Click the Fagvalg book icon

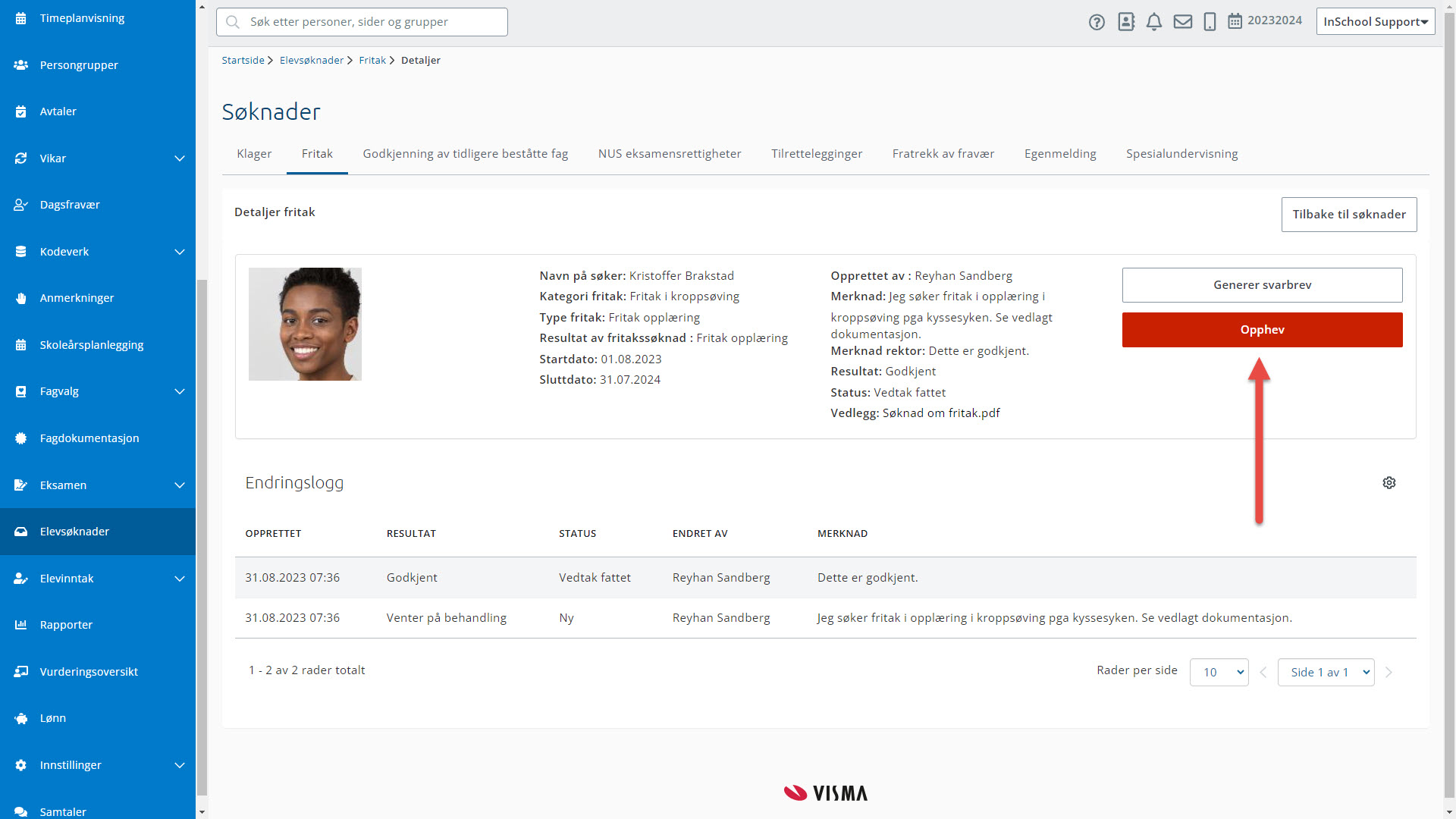tap(21, 391)
